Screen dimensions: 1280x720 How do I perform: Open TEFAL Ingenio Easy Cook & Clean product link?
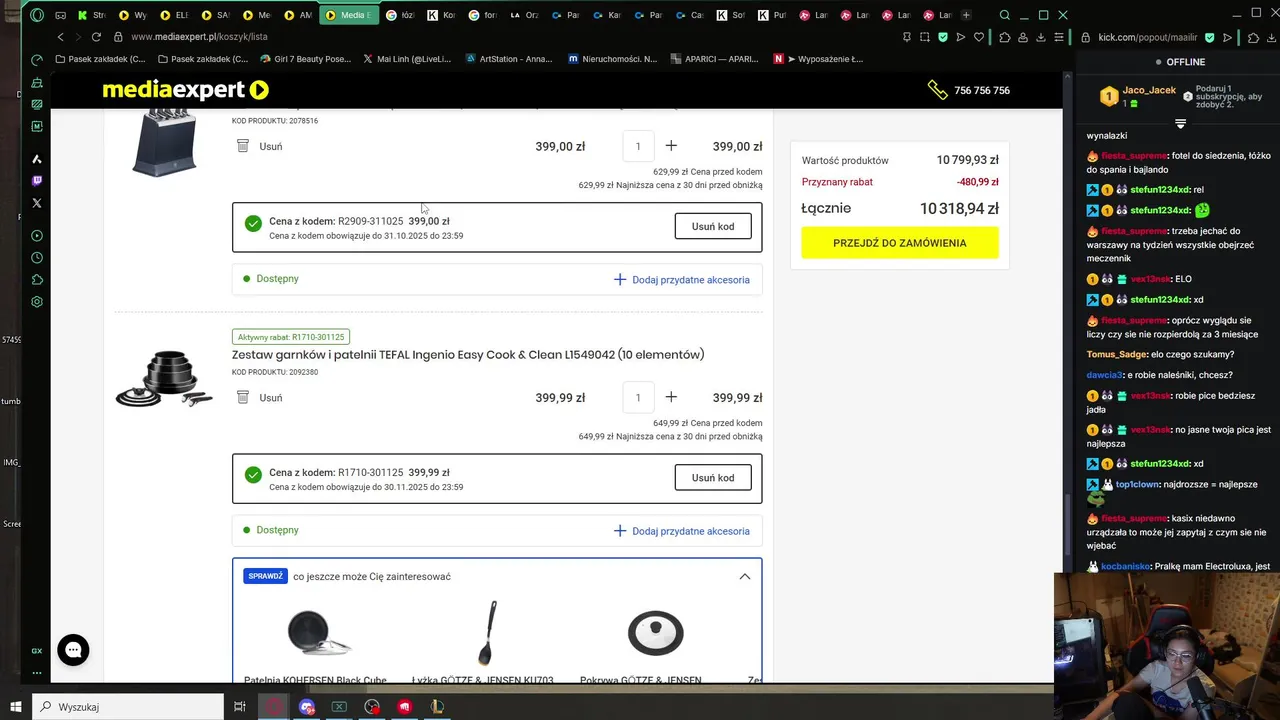click(x=468, y=354)
